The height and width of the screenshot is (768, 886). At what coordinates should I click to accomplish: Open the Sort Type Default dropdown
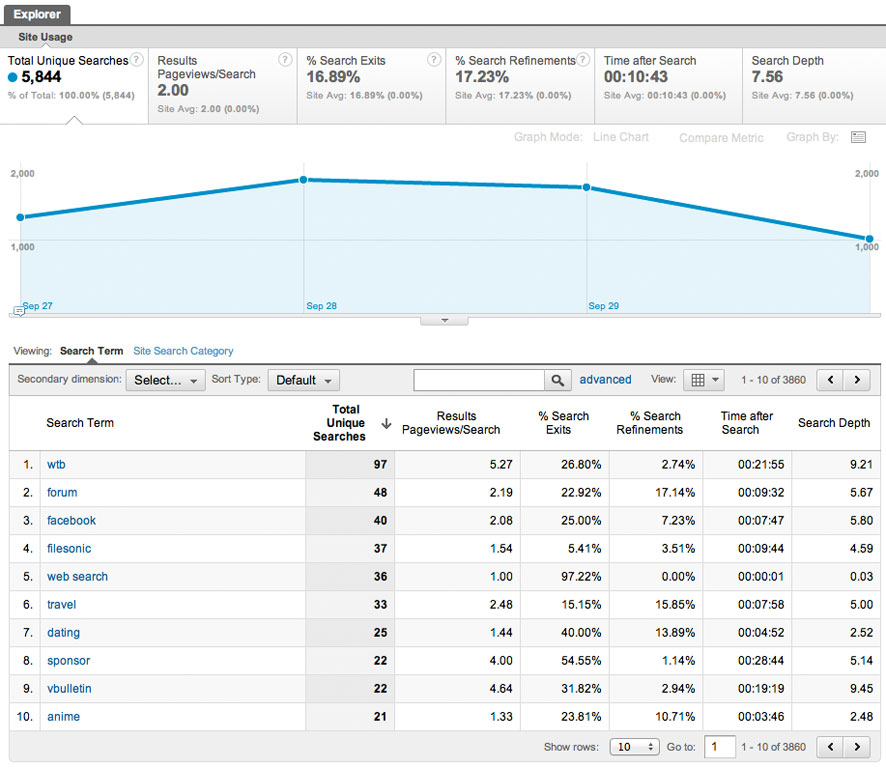303,380
